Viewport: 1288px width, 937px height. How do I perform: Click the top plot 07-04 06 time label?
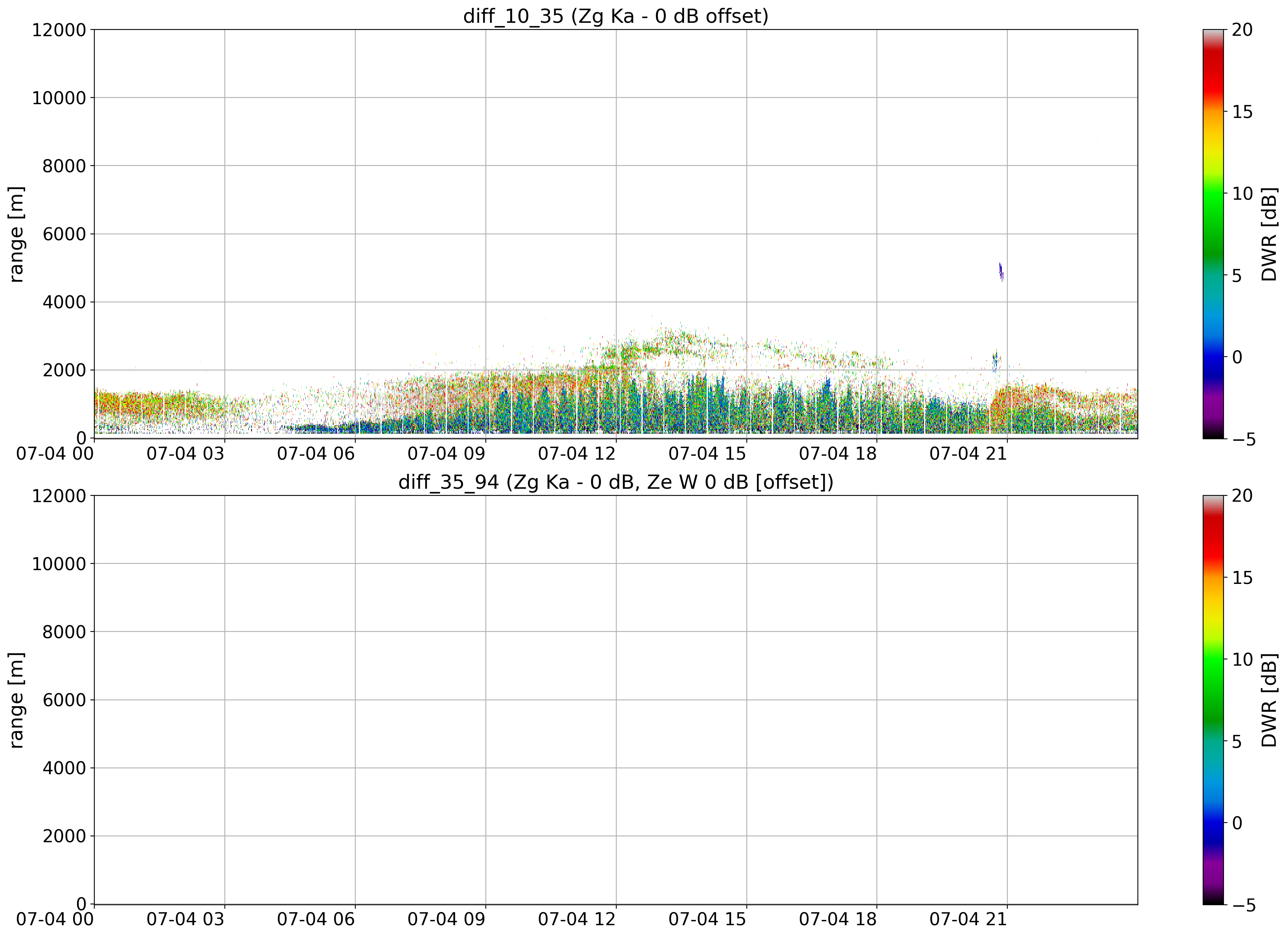point(316,453)
